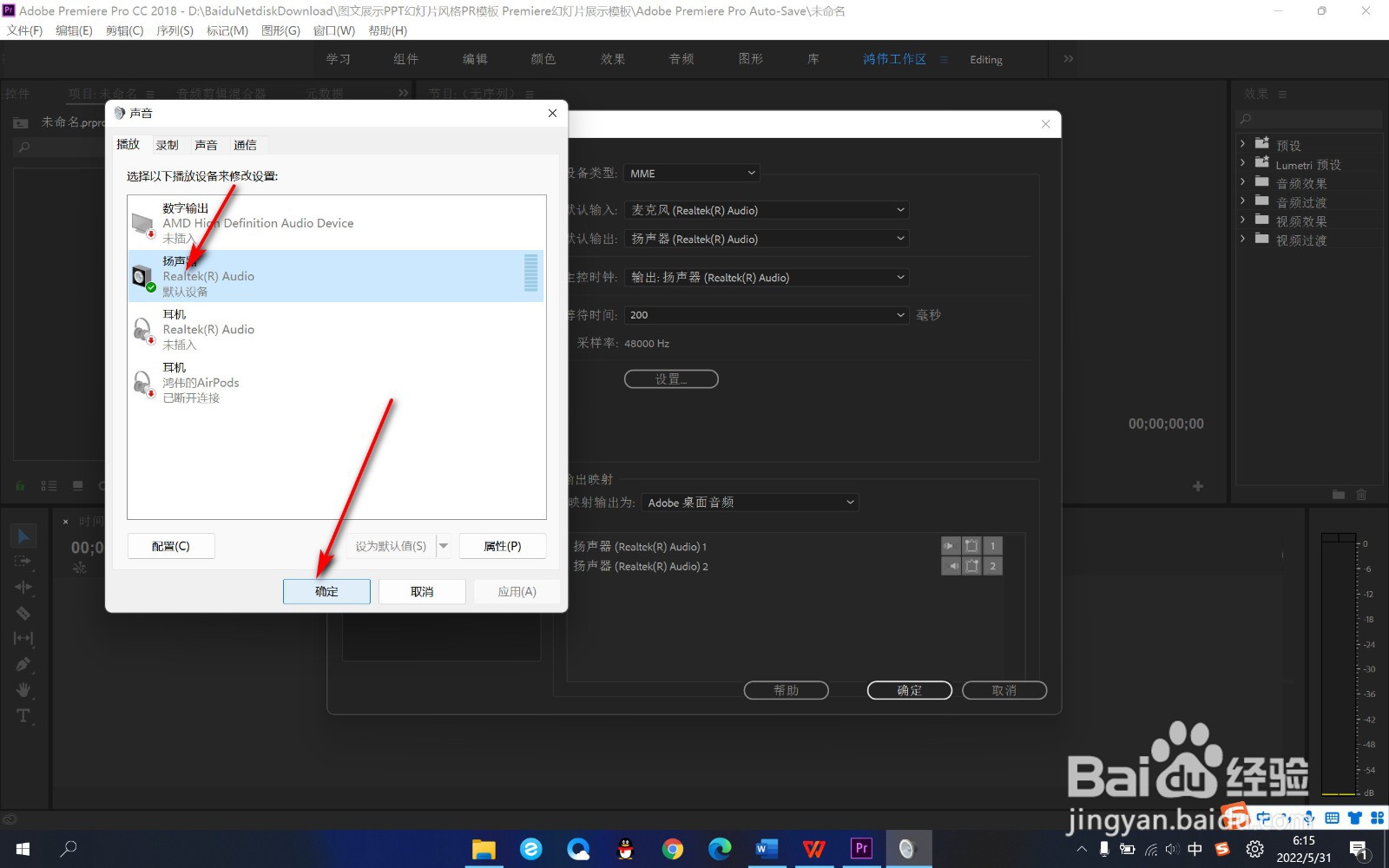Viewport: 1389px width, 868px height.
Task: Select the Slip tool
Action: tap(23, 639)
